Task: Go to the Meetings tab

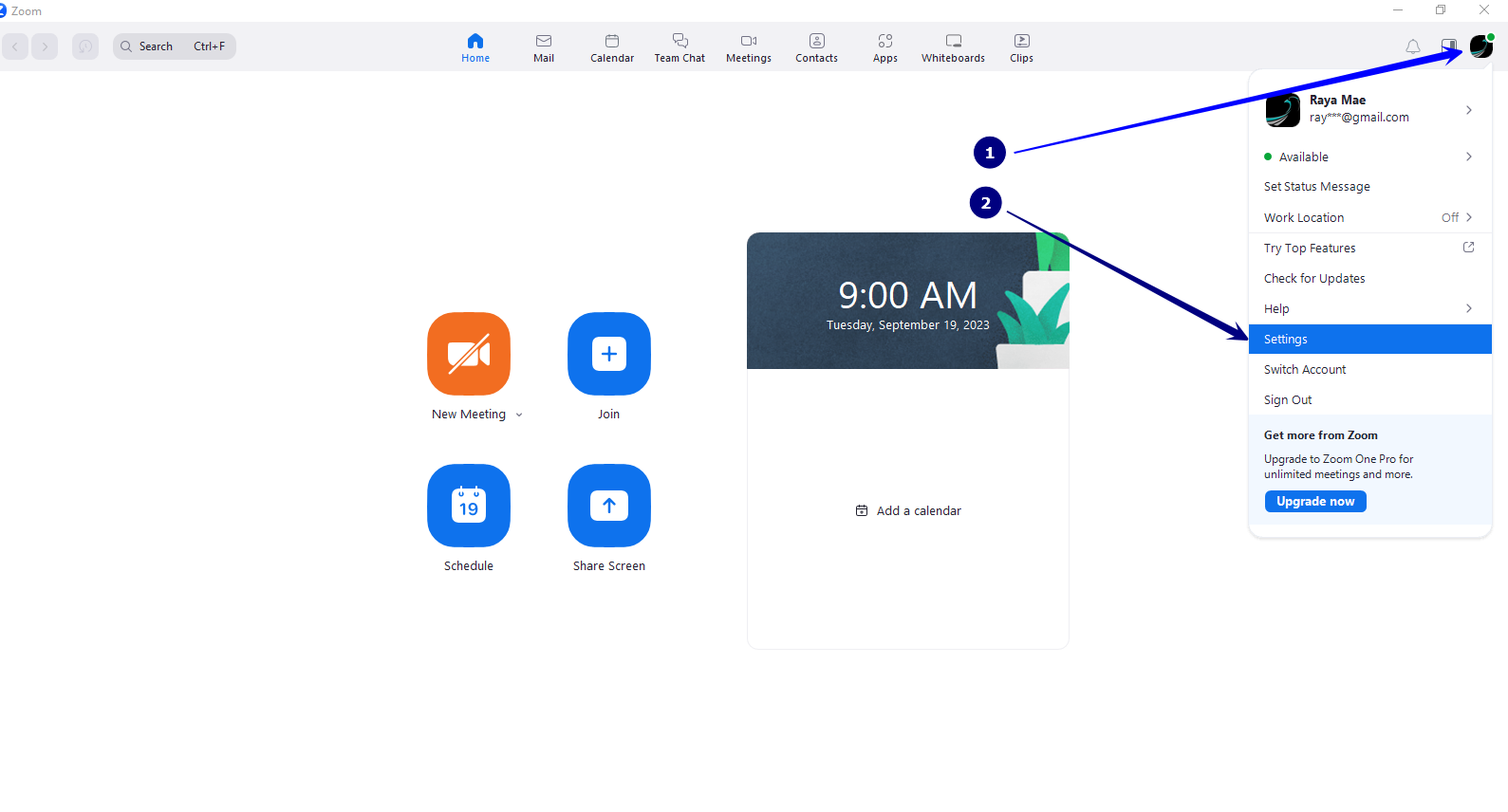Action: pyautogui.click(x=749, y=47)
